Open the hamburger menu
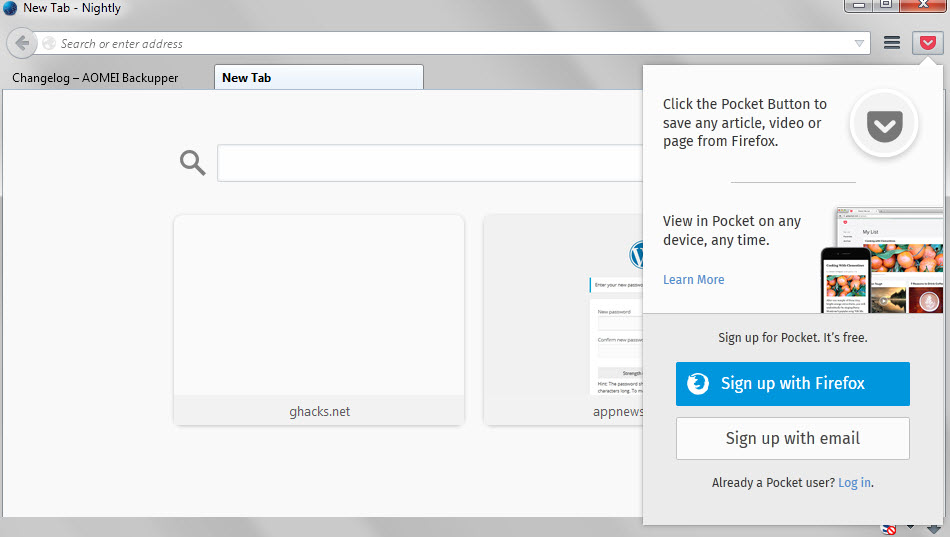The height and width of the screenshot is (537, 950). (x=891, y=42)
